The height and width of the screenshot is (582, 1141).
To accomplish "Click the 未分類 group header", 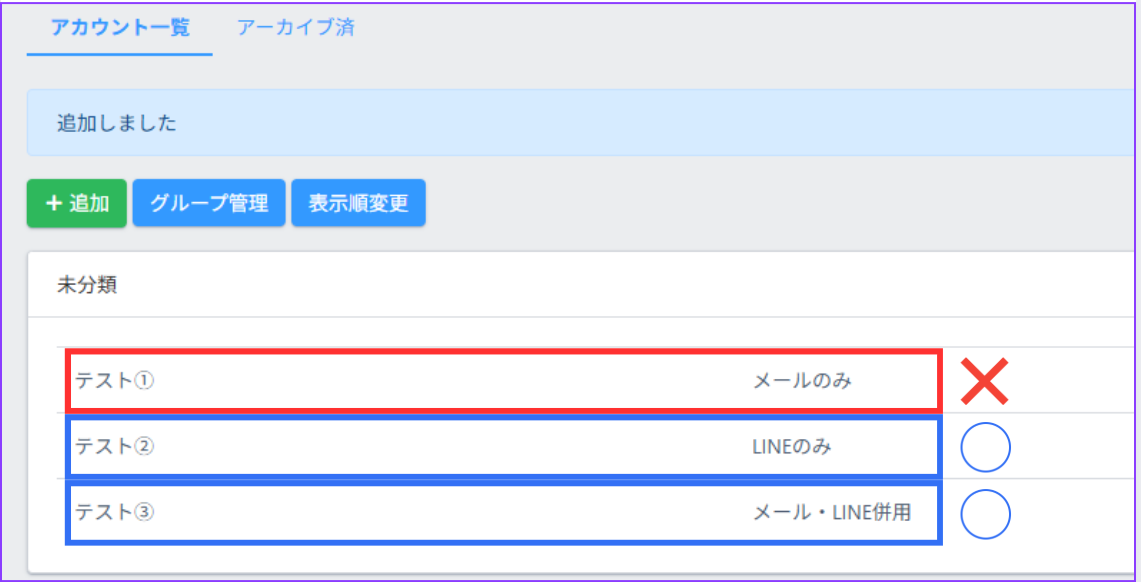I will pos(87,285).
